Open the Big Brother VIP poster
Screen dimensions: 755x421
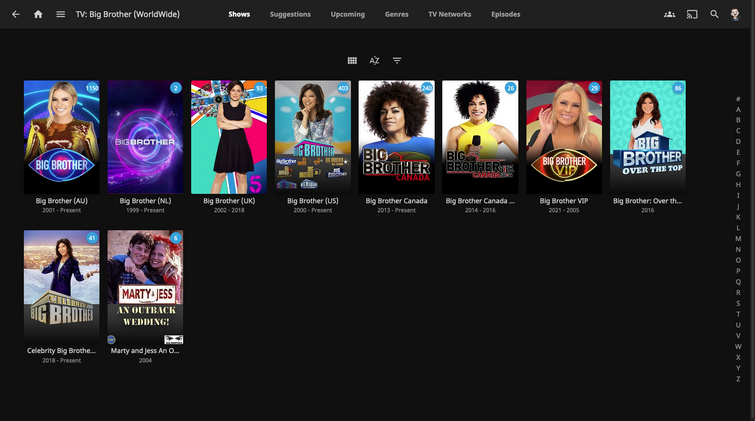(564, 137)
